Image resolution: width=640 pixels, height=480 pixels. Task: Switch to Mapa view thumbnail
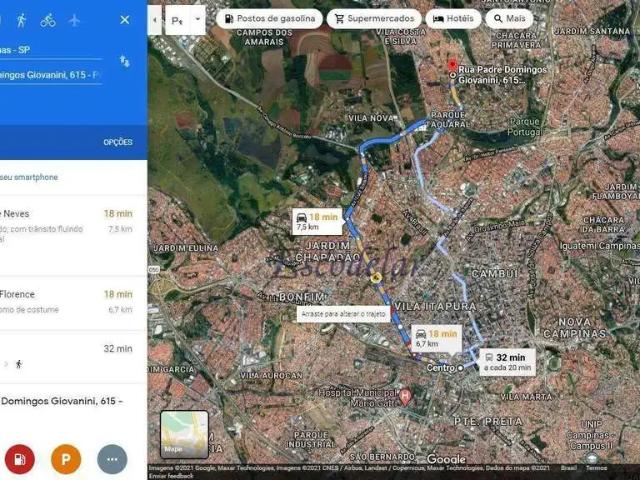[x=184, y=434]
